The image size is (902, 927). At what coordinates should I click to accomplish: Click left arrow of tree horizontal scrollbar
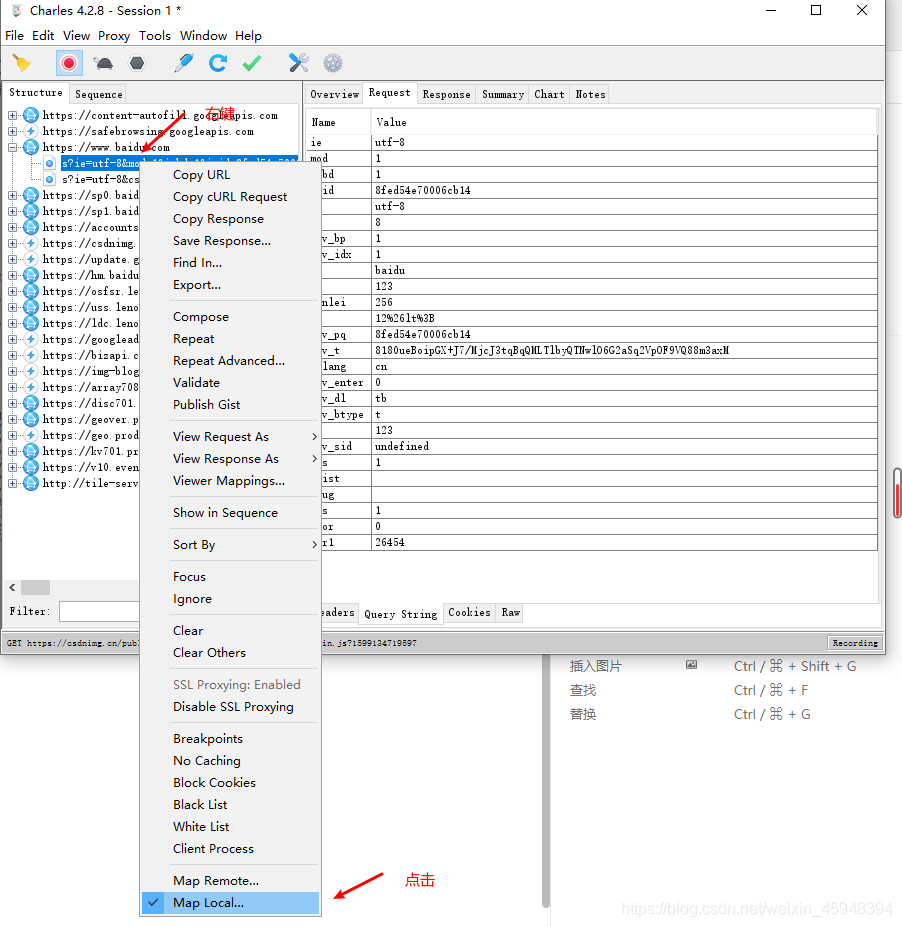click(12, 587)
